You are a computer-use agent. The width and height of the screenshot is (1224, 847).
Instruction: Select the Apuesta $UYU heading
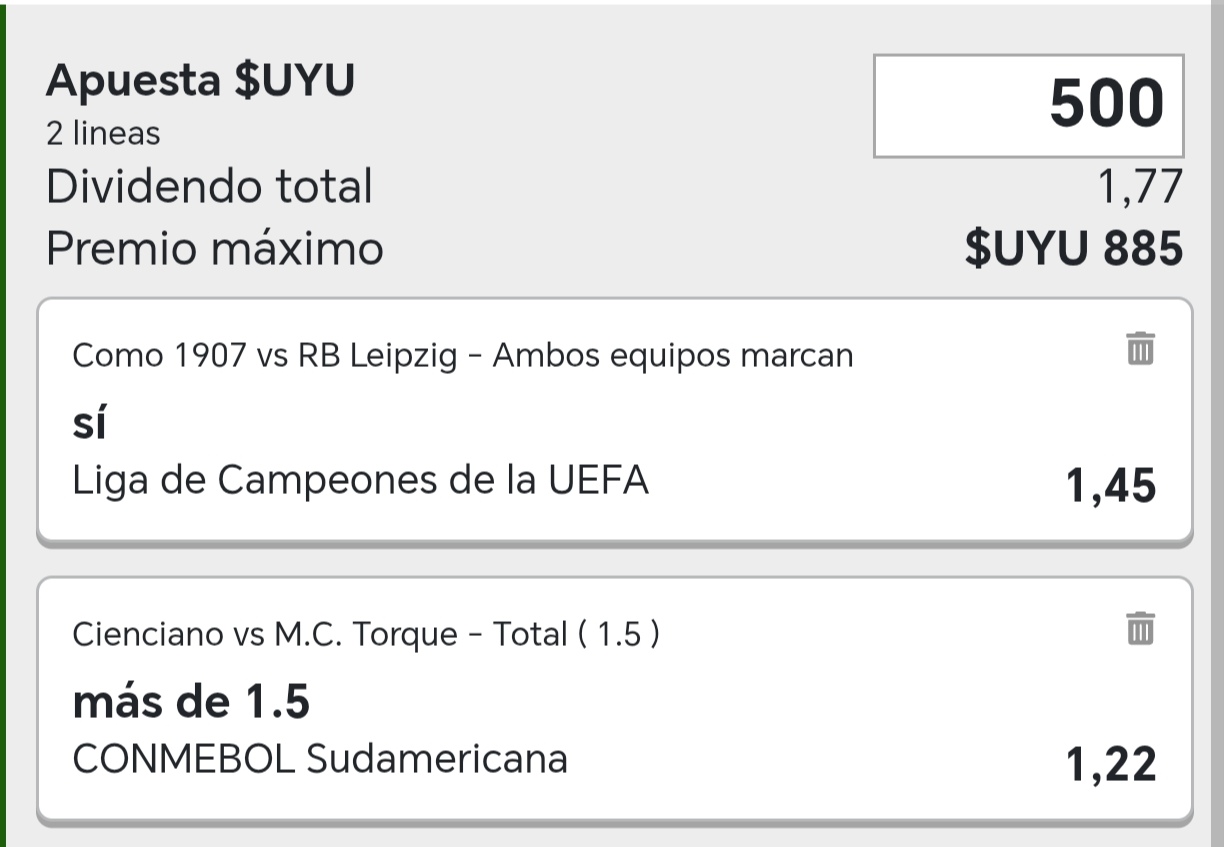200,81
